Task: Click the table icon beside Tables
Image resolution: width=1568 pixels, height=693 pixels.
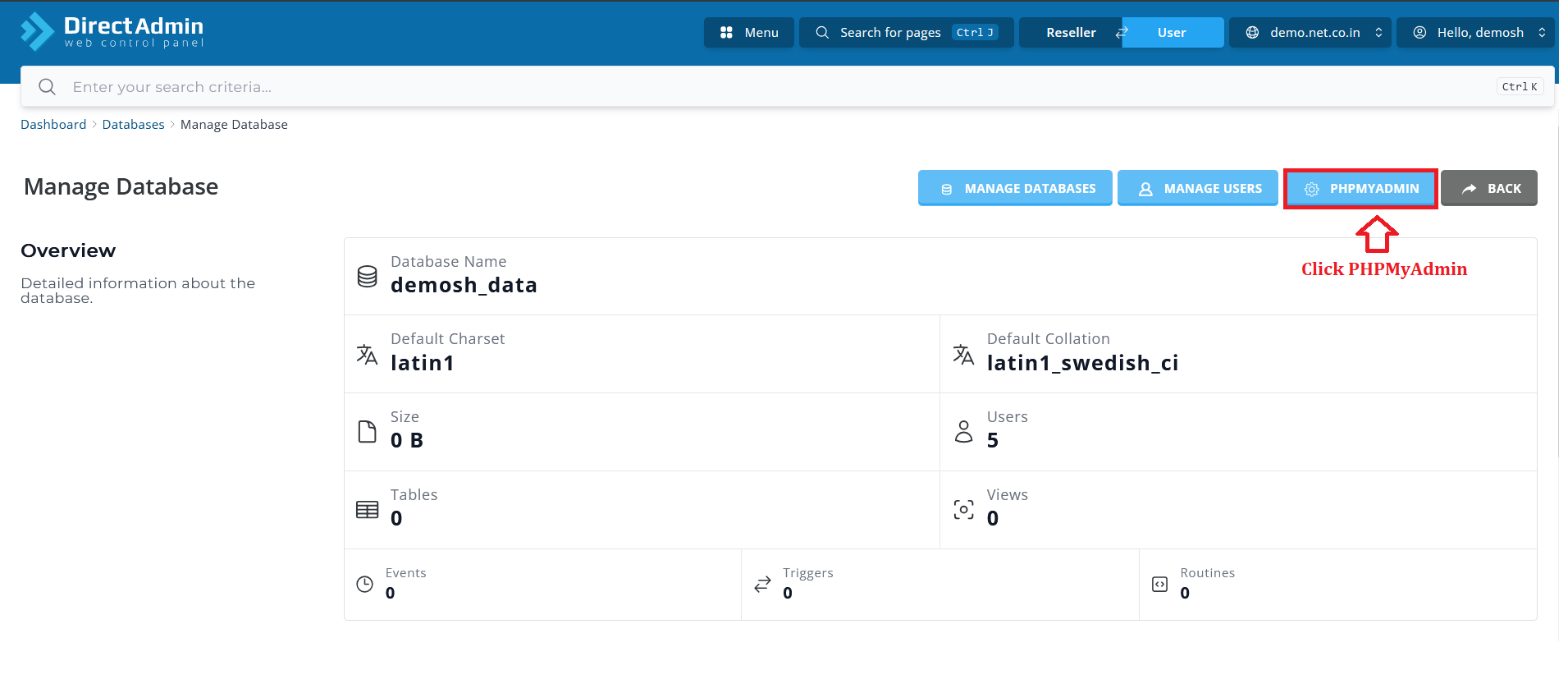Action: (x=368, y=510)
